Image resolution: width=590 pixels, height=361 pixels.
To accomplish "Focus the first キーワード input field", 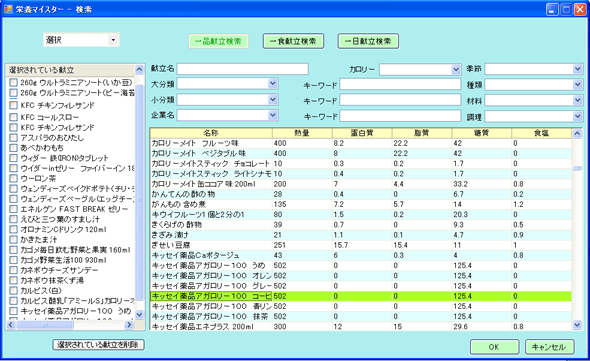I will point(400,84).
